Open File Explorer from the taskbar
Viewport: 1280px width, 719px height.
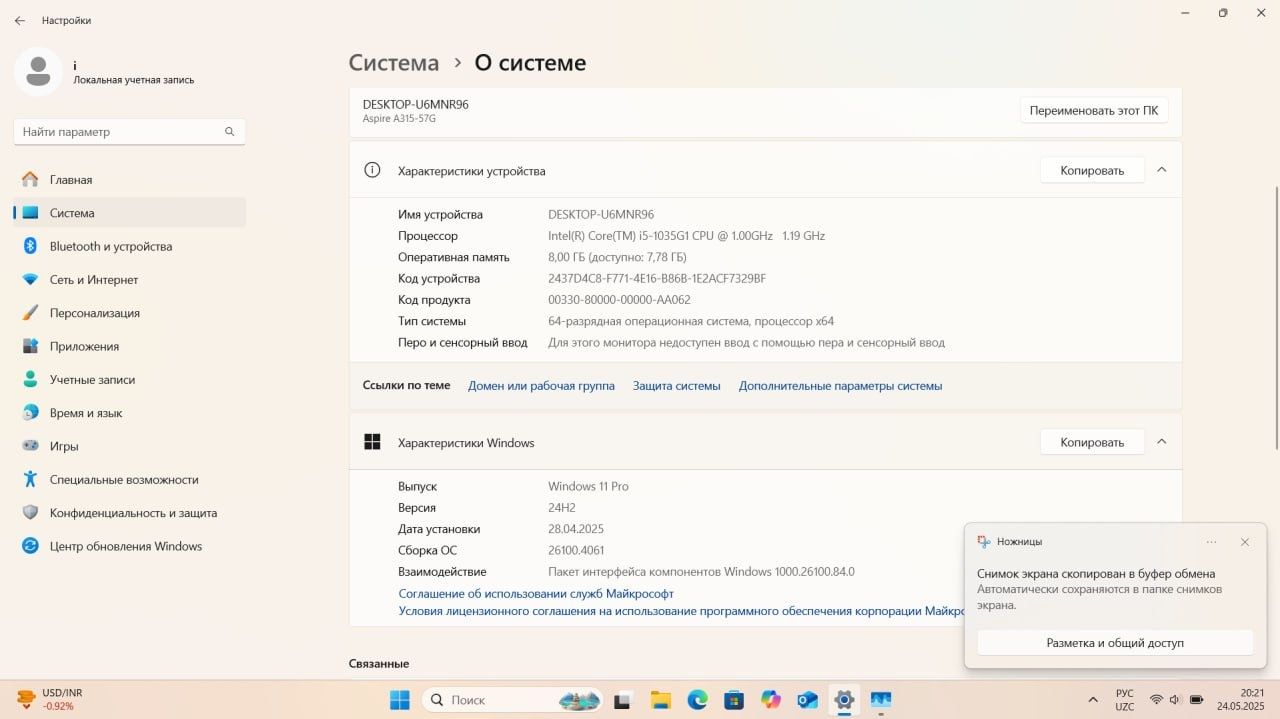[659, 700]
